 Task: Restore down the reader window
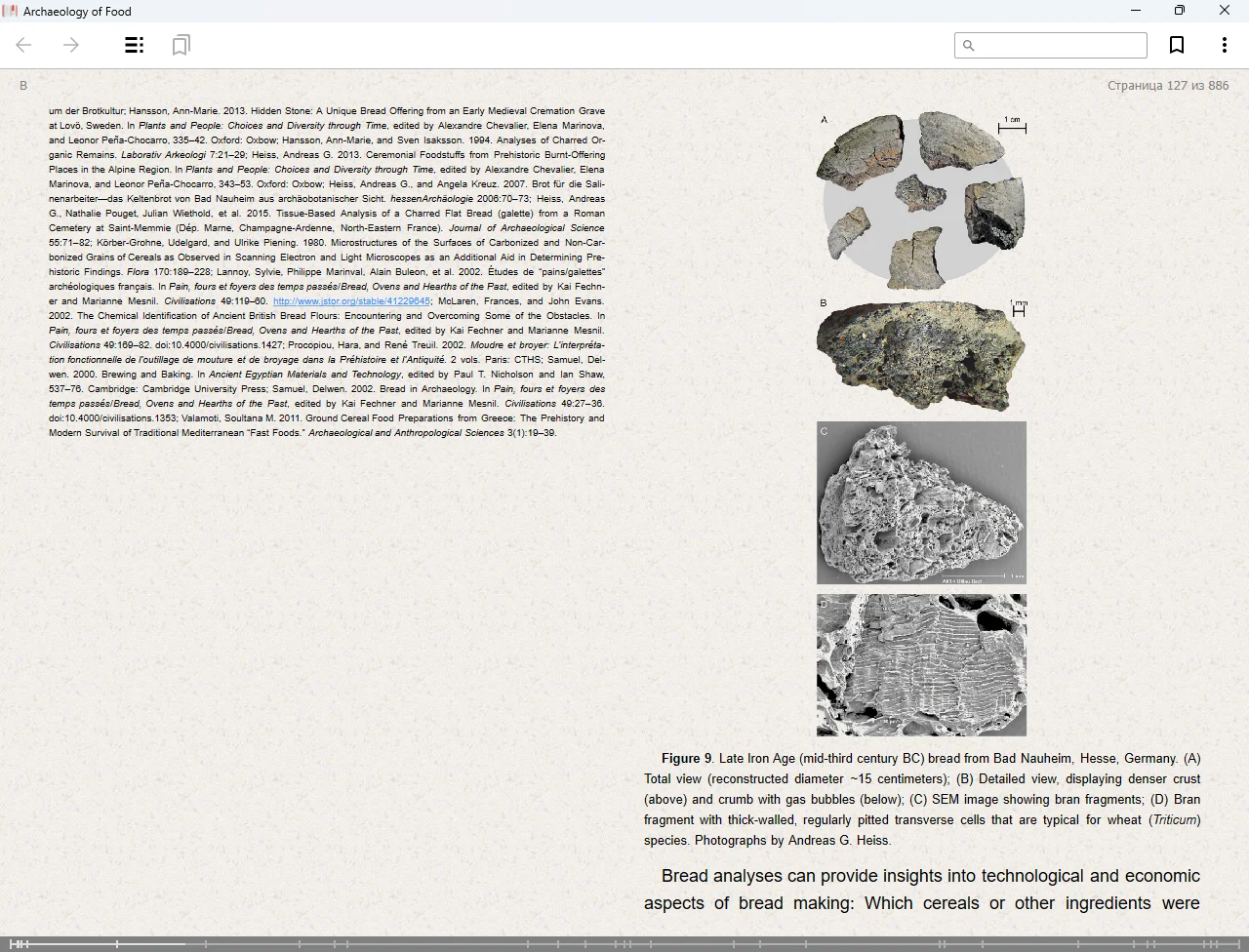pos(1179,11)
